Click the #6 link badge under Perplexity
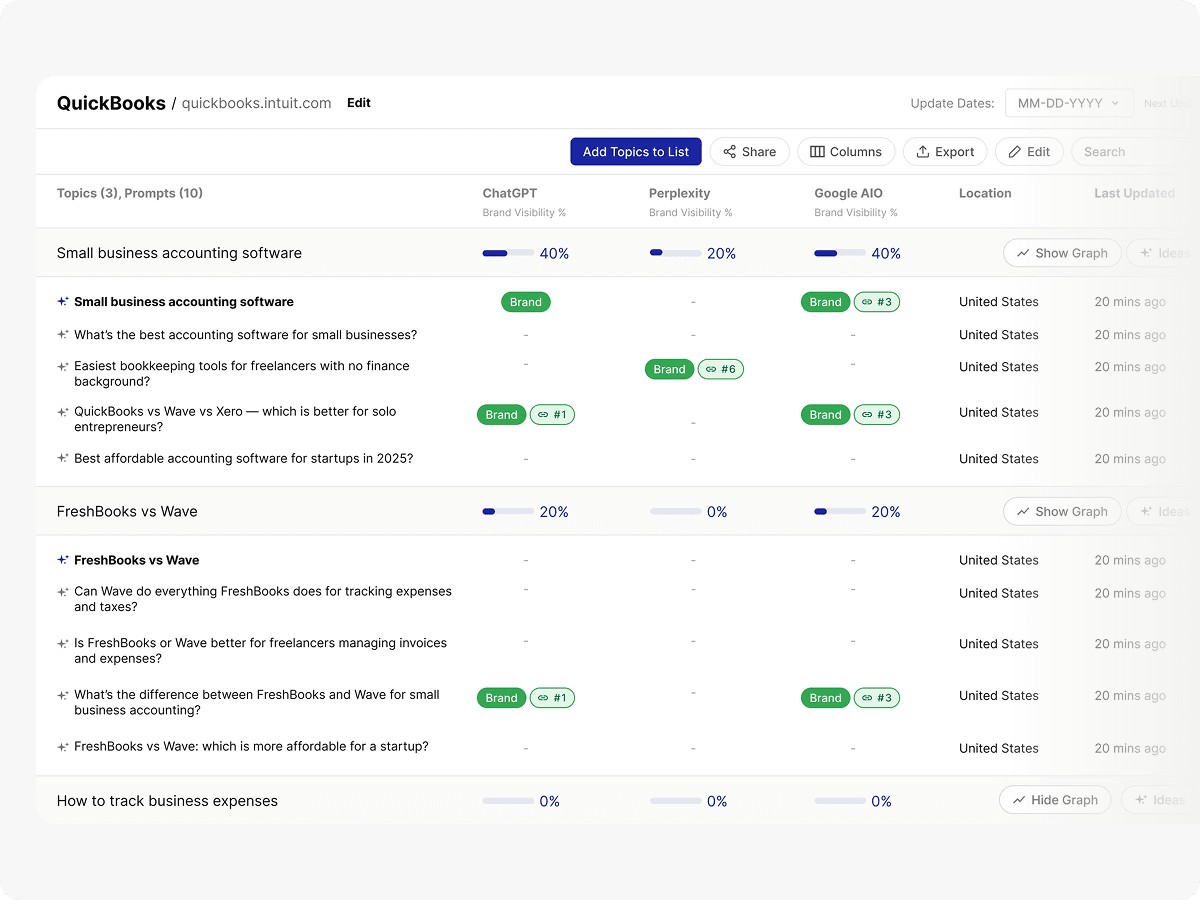 click(720, 369)
